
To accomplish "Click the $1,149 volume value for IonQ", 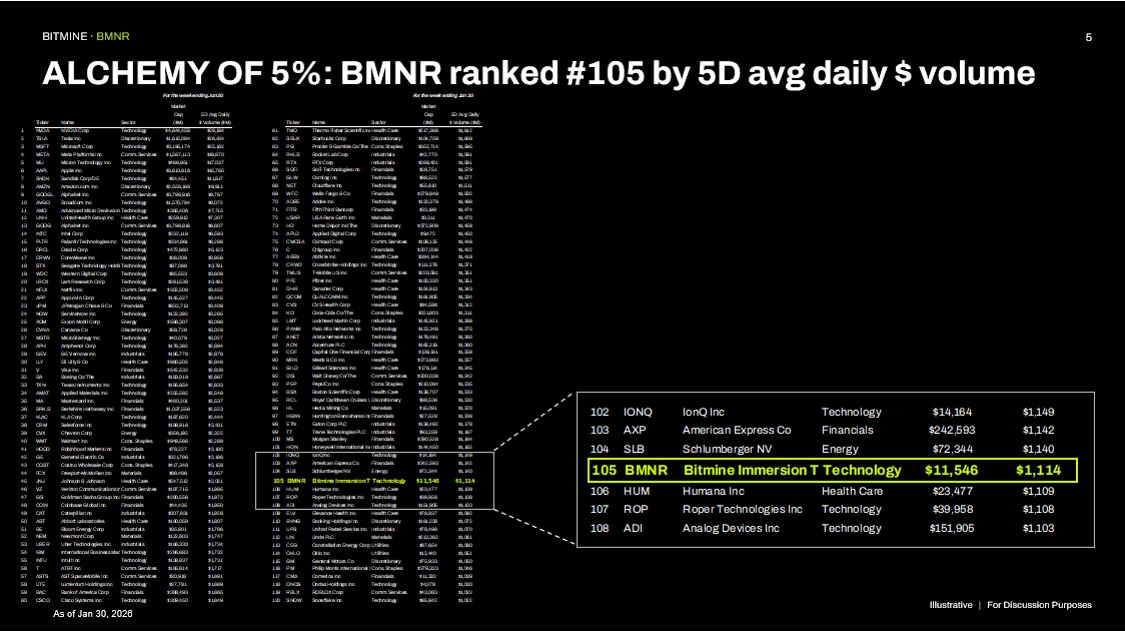I will coord(1038,412).
